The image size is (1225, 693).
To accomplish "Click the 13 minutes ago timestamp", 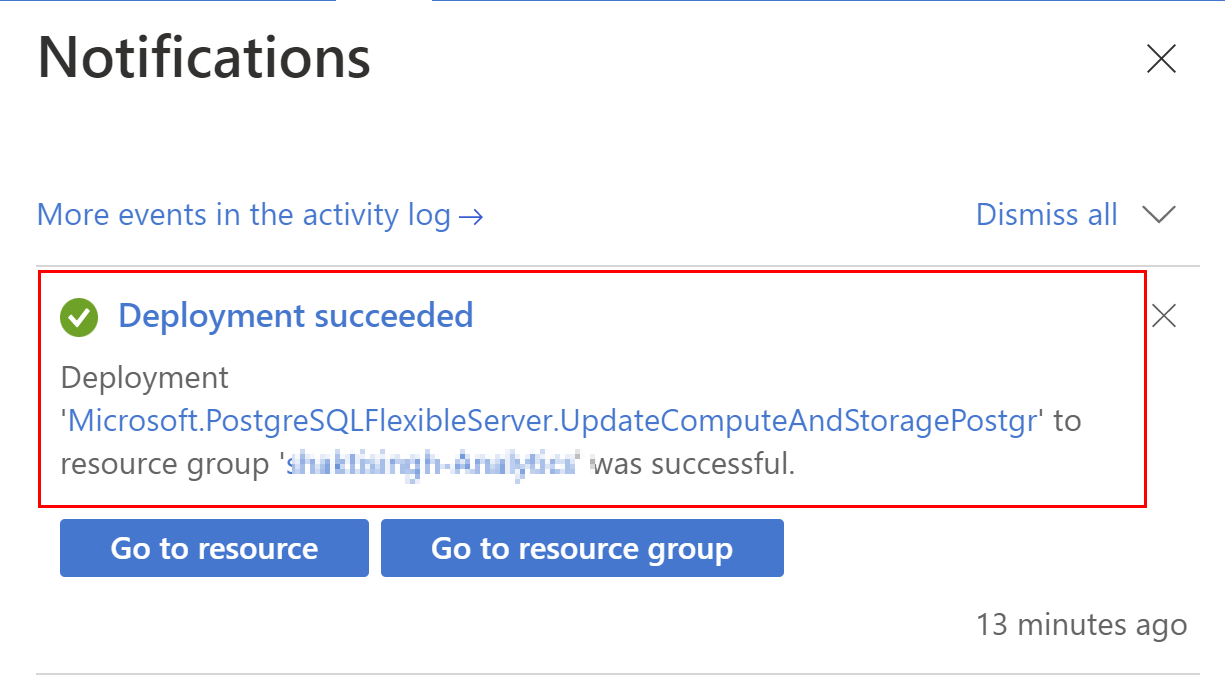I will tap(1081, 625).
